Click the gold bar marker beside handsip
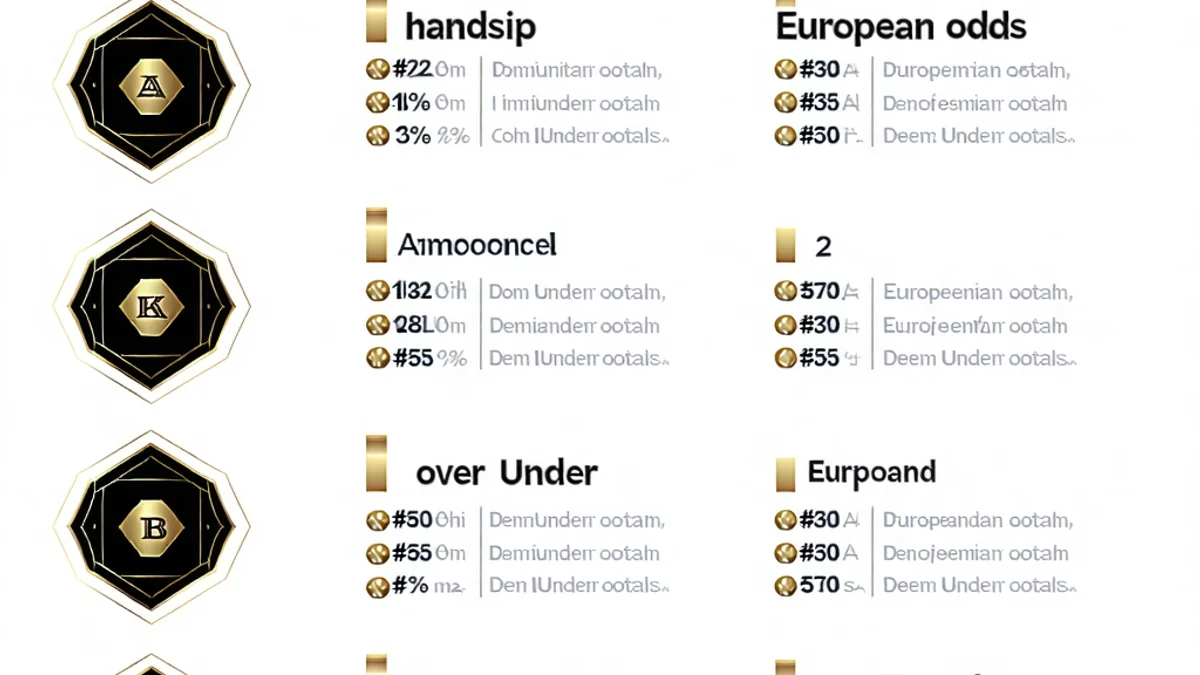Image resolution: width=1200 pixels, height=675 pixels. 376,22
